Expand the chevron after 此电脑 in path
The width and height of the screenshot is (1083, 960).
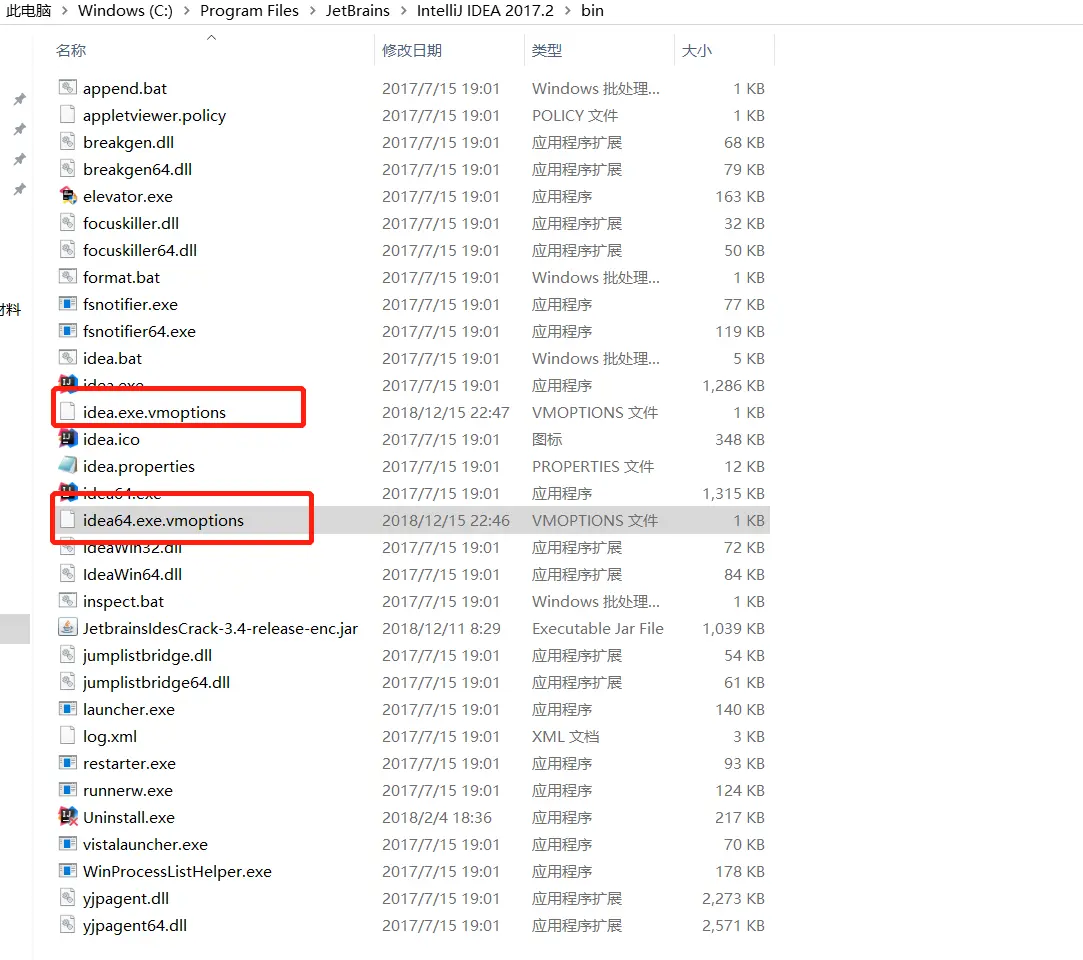click(64, 11)
